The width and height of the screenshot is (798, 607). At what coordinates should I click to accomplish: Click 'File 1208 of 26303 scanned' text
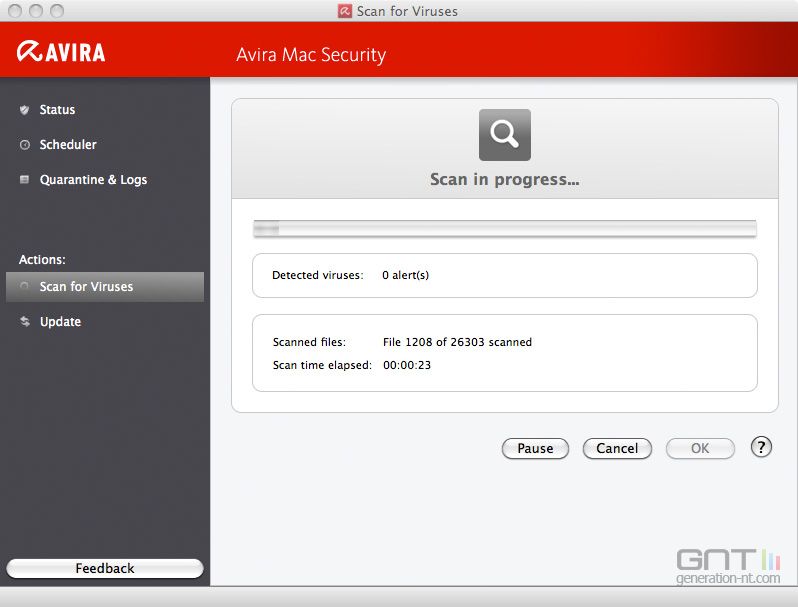click(457, 342)
